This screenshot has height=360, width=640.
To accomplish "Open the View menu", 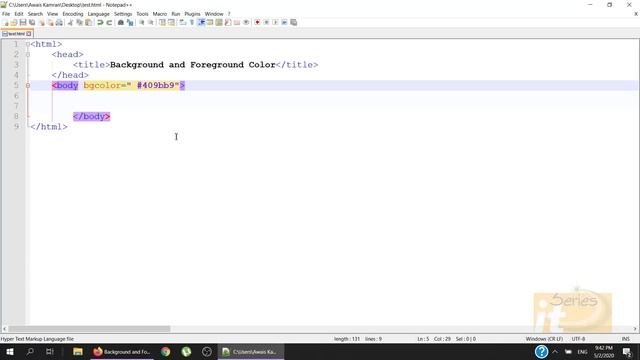I will 53,14.
